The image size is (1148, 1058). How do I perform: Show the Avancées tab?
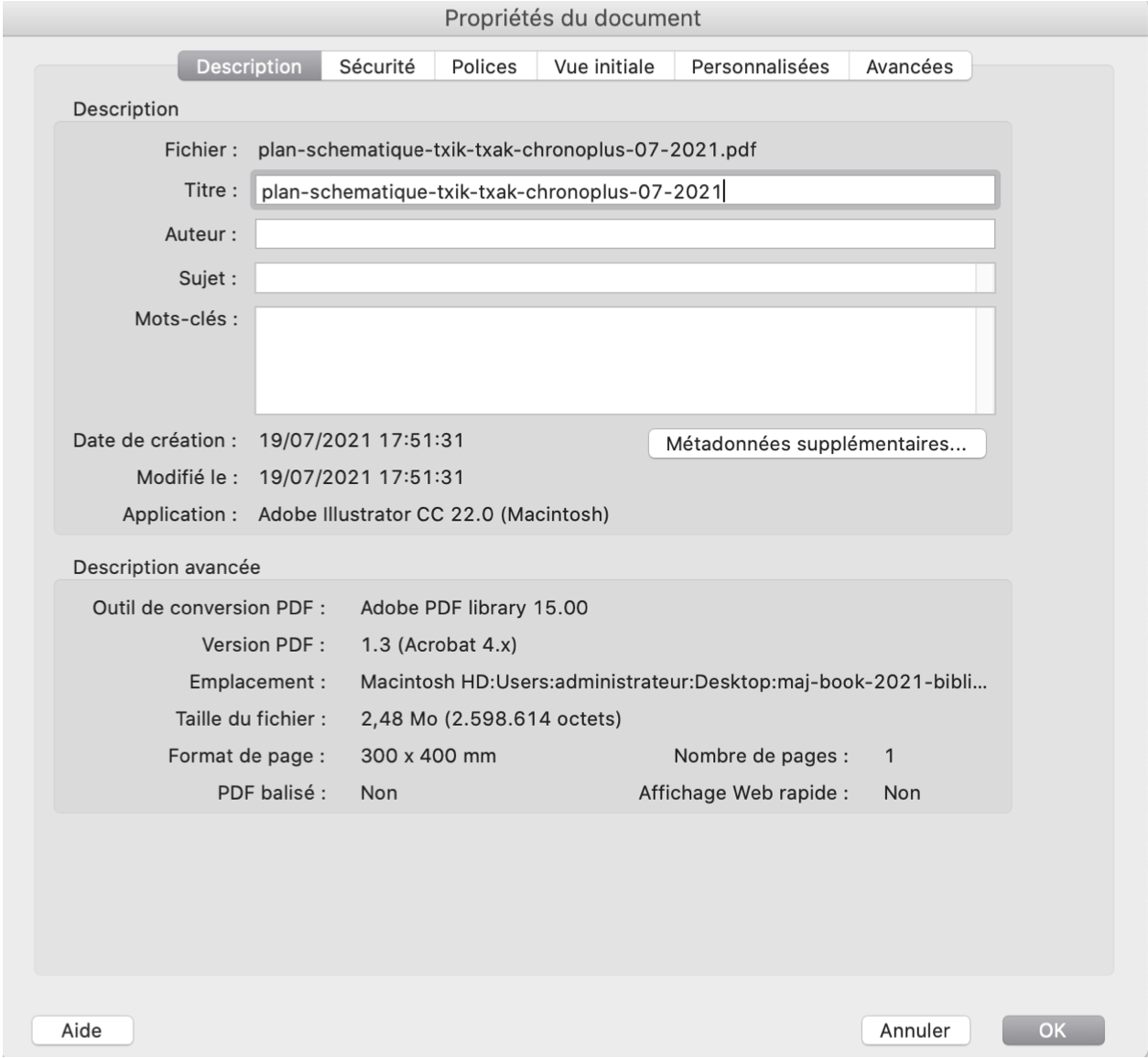click(x=909, y=67)
